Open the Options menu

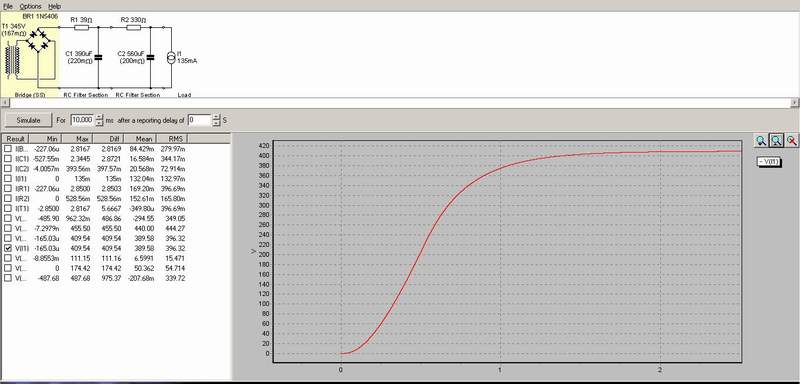click(31, 7)
